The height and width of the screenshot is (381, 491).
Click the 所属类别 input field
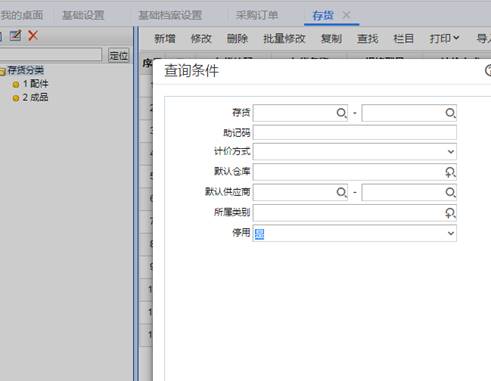(355, 213)
